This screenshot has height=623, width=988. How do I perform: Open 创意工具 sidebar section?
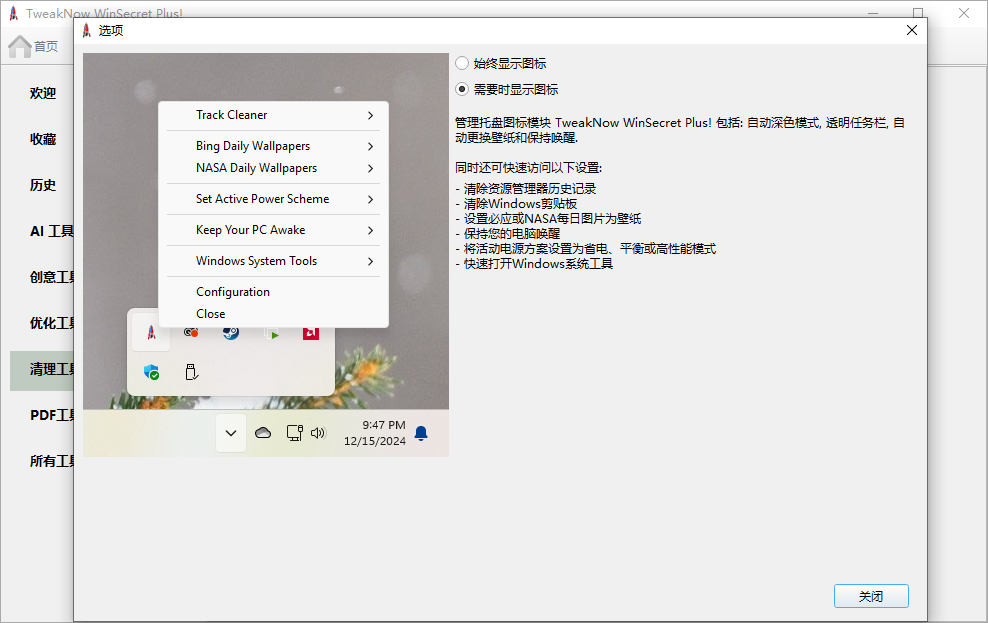pos(52,277)
